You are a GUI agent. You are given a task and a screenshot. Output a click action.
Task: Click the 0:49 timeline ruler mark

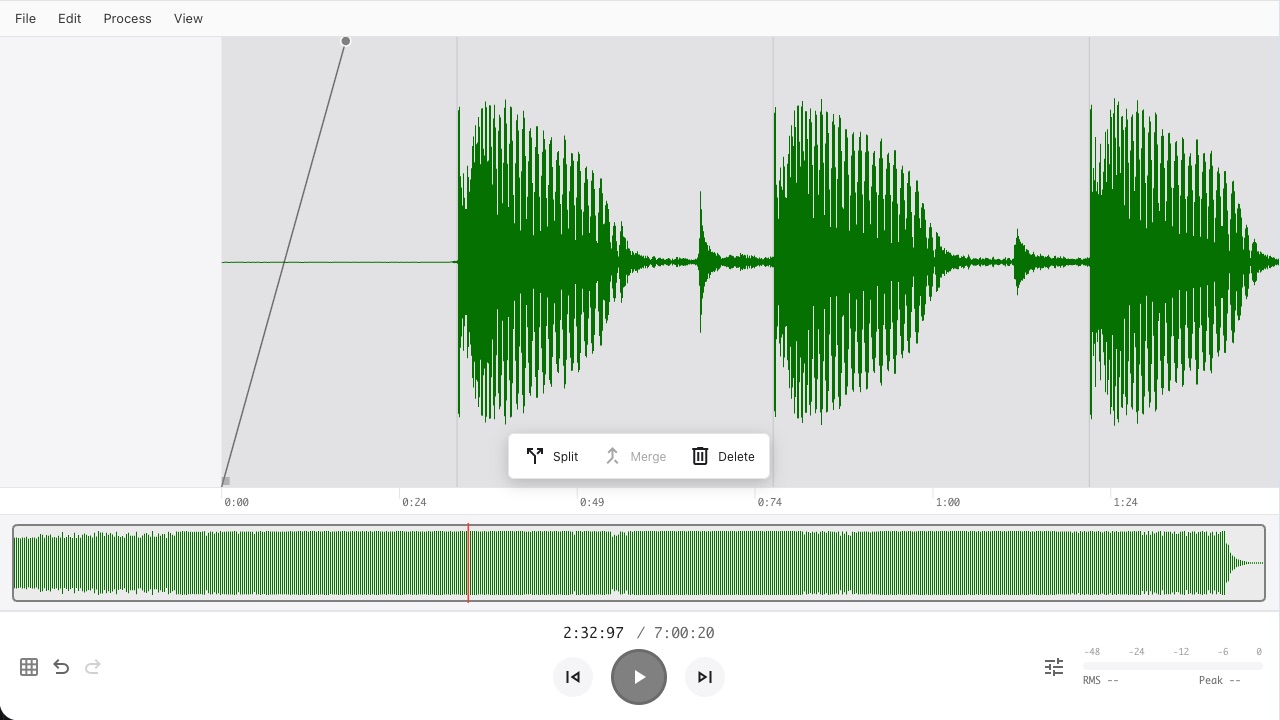[x=592, y=502]
